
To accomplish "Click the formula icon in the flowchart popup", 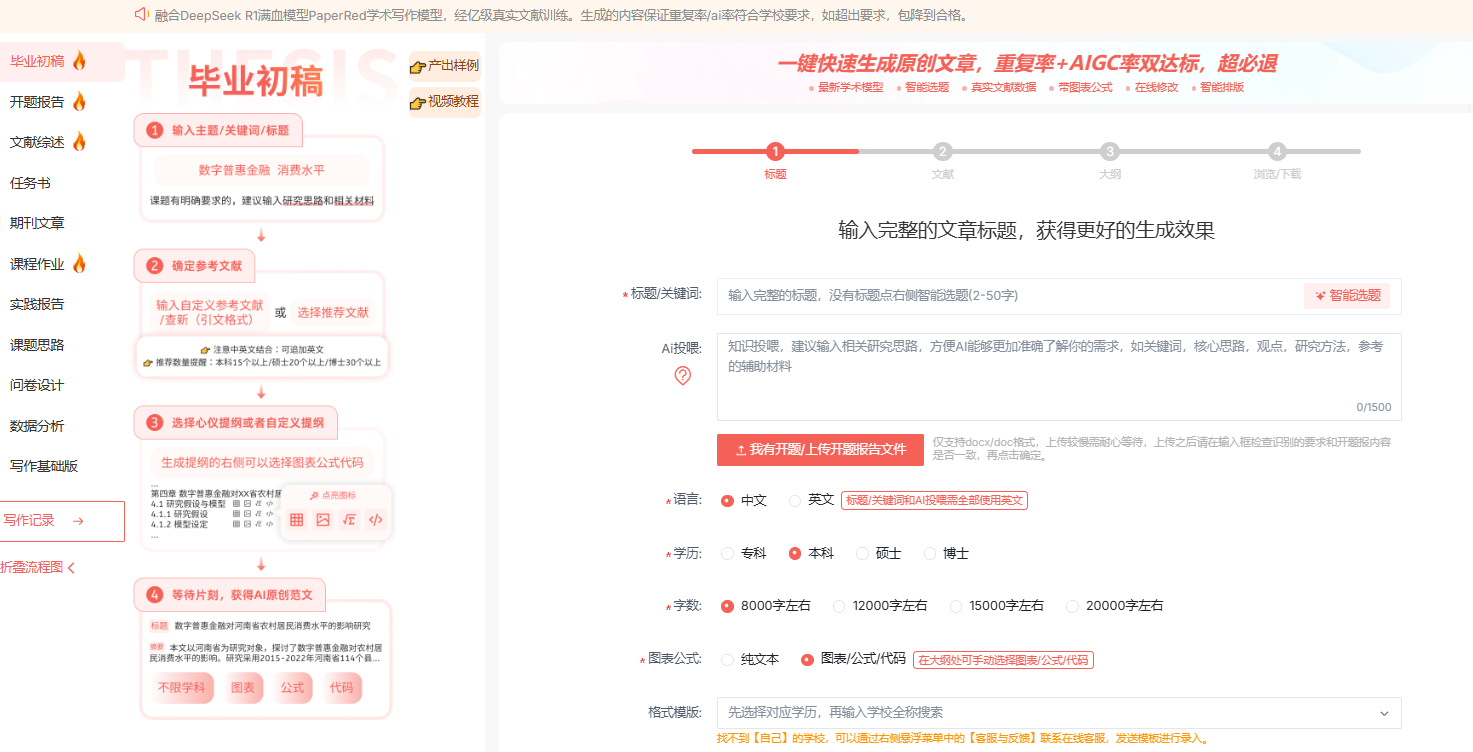I will (x=349, y=520).
